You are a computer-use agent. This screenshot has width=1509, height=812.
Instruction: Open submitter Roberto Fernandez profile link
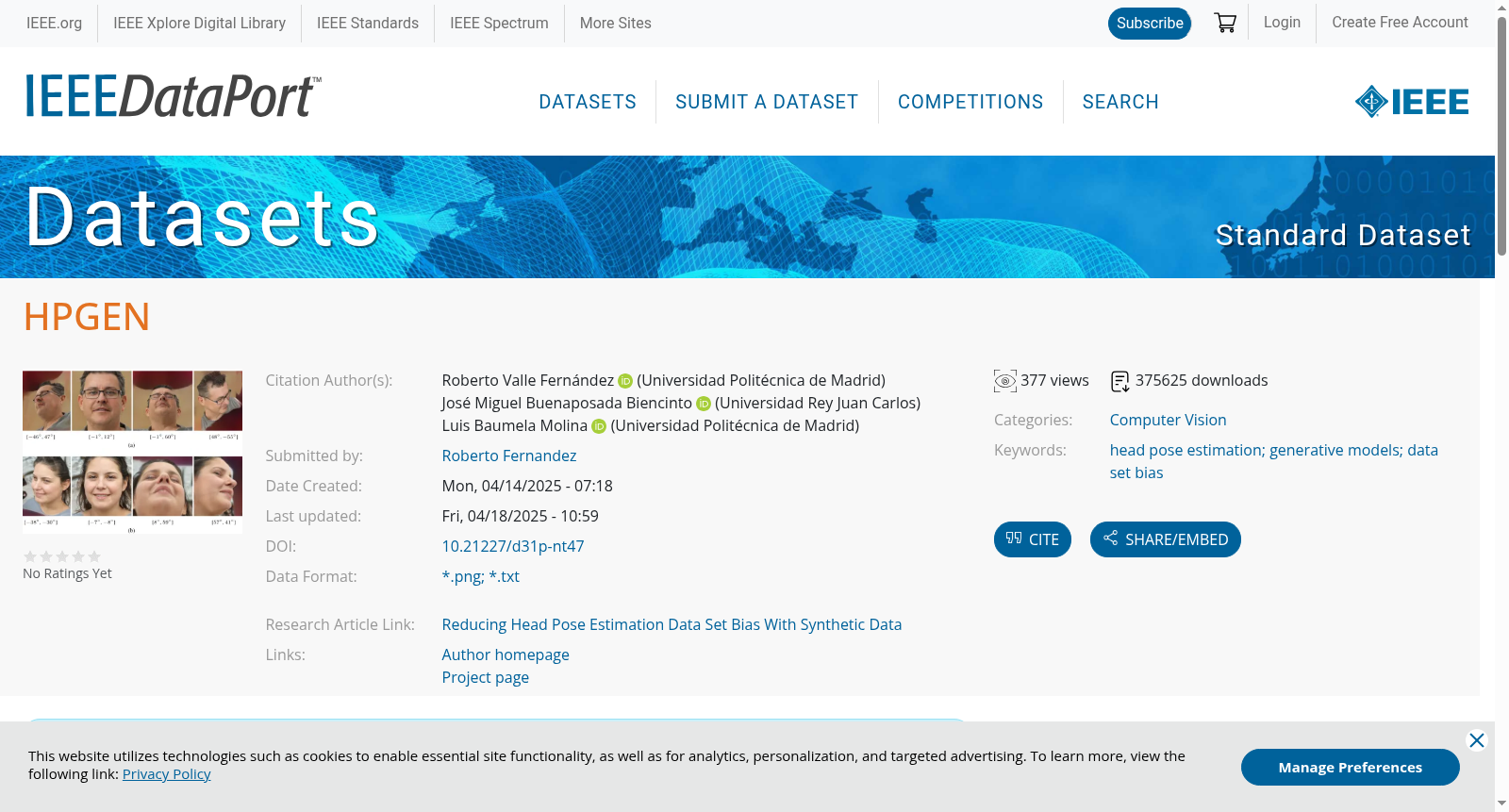(x=509, y=456)
